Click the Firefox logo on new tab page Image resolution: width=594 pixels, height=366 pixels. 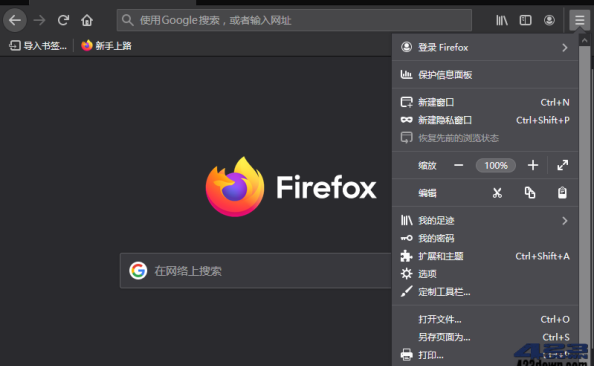235,186
